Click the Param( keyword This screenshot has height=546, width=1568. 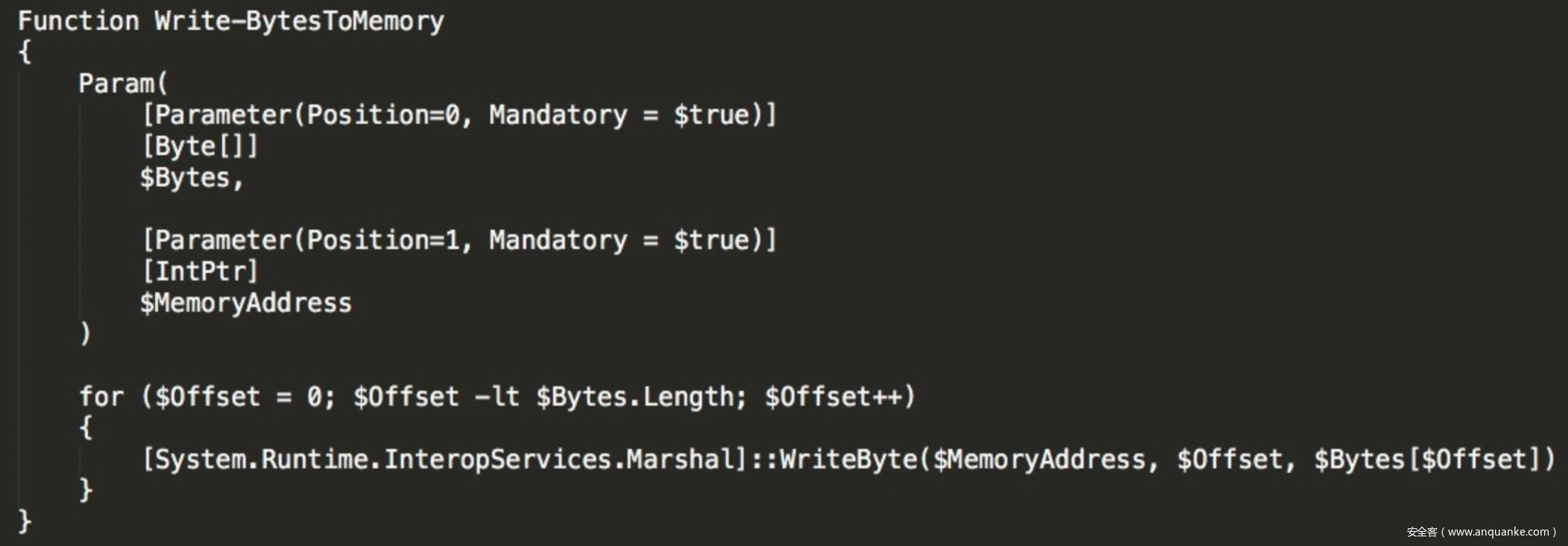(x=123, y=84)
